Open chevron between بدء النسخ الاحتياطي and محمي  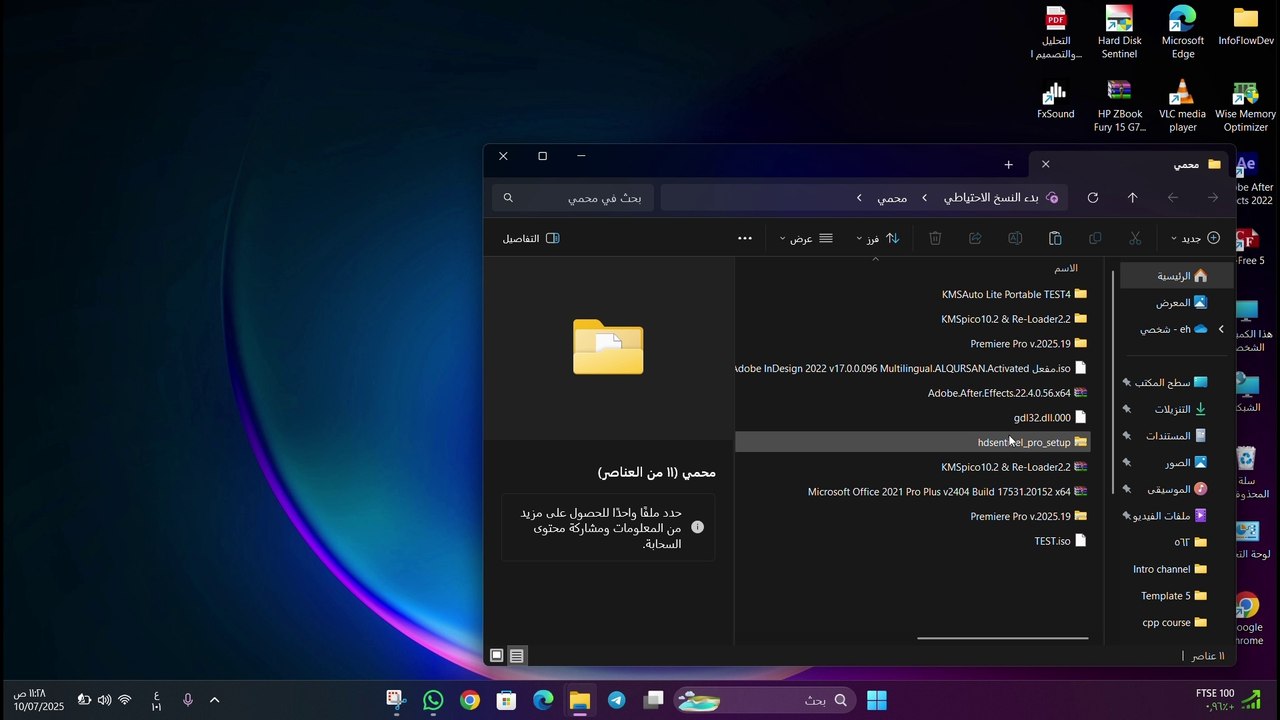(x=925, y=198)
